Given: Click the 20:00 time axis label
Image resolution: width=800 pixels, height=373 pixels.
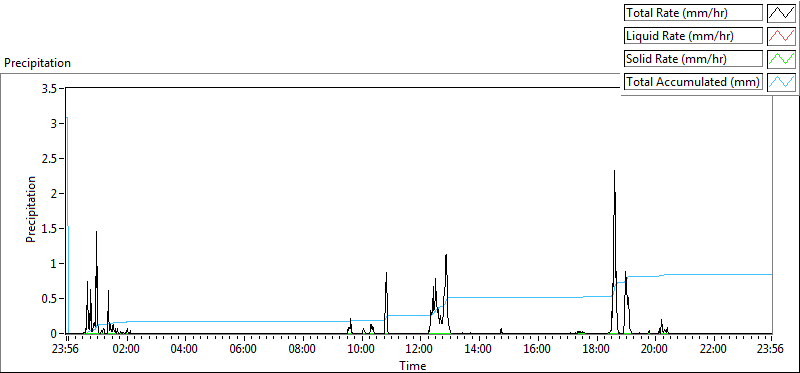Looking at the screenshot, I should pos(654,350).
